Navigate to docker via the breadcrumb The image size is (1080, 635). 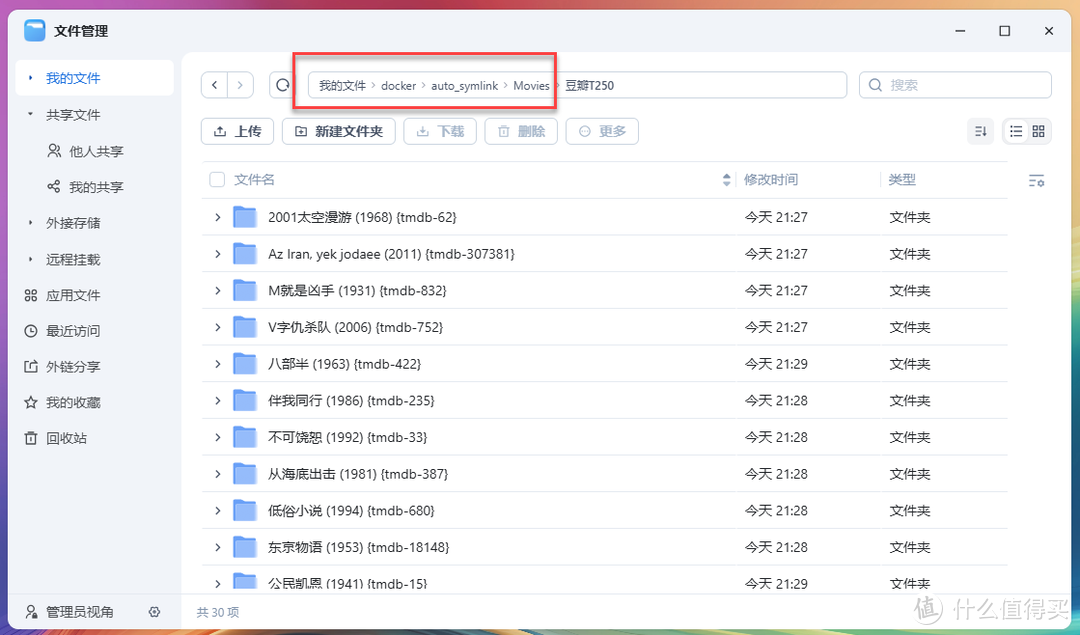(x=398, y=85)
